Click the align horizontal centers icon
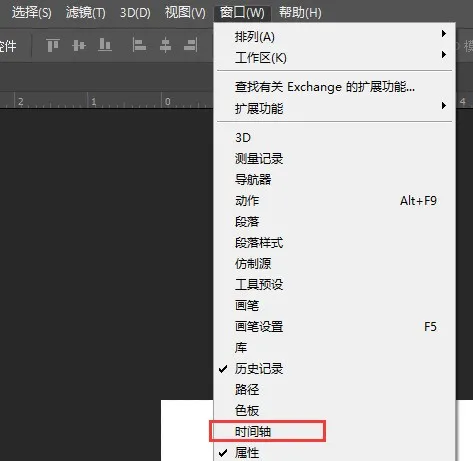Image resolution: width=473 pixels, height=461 pixels. (165, 45)
